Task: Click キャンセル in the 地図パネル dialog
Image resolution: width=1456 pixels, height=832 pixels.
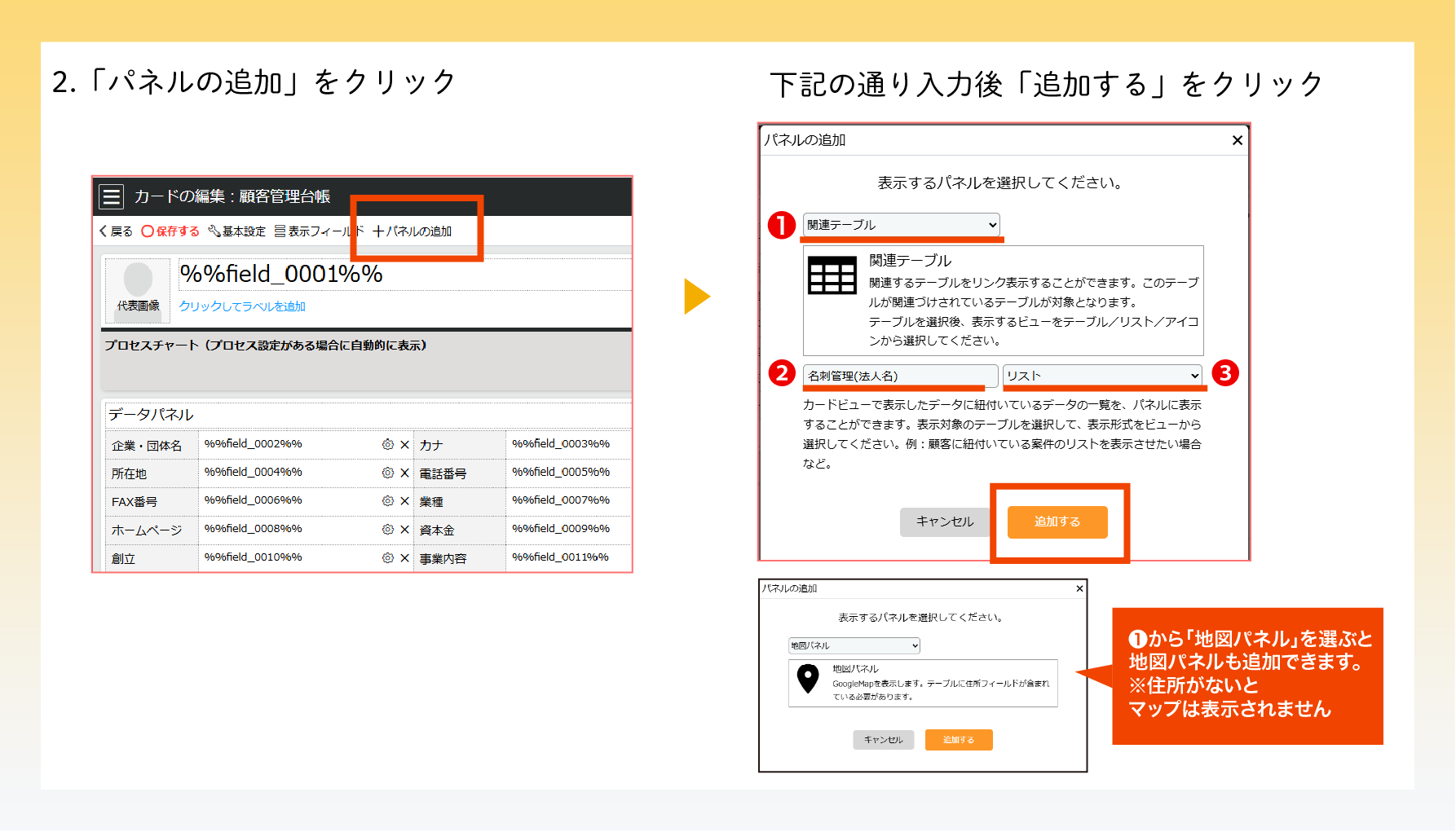Action: pos(883,740)
